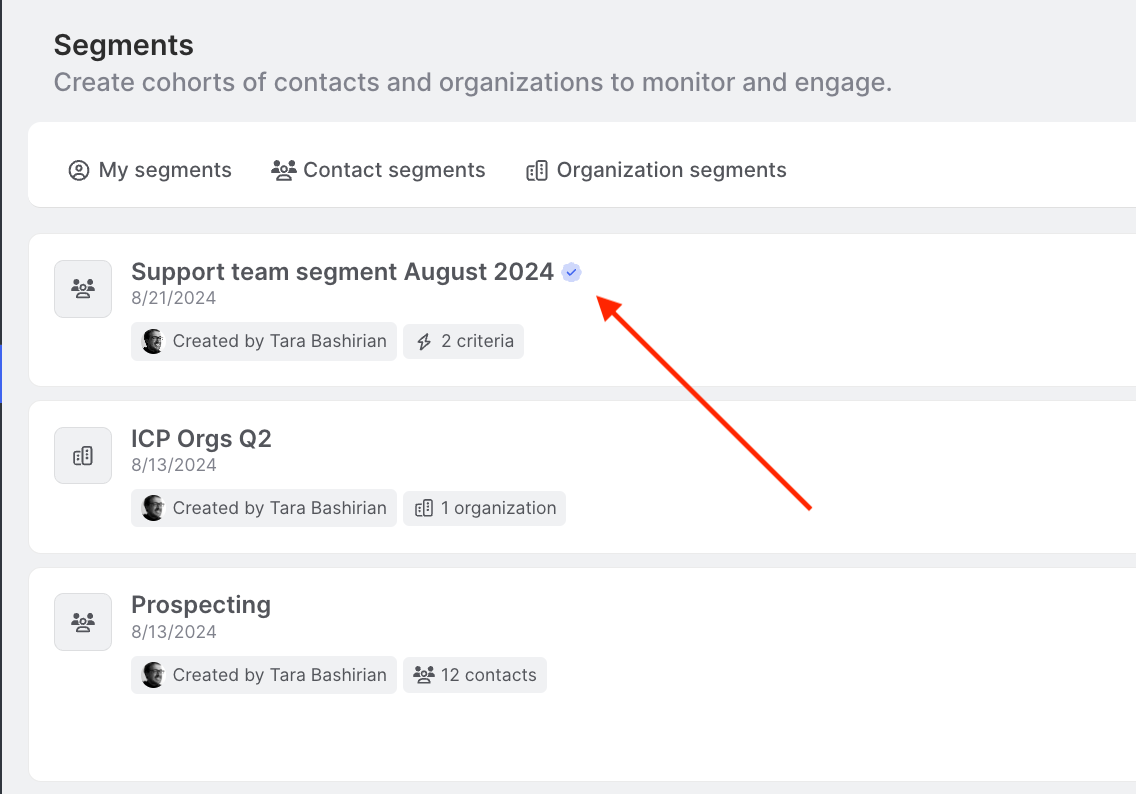Click the people icon in 12 contacts tag
This screenshot has width=1136, height=794.
tap(424, 675)
